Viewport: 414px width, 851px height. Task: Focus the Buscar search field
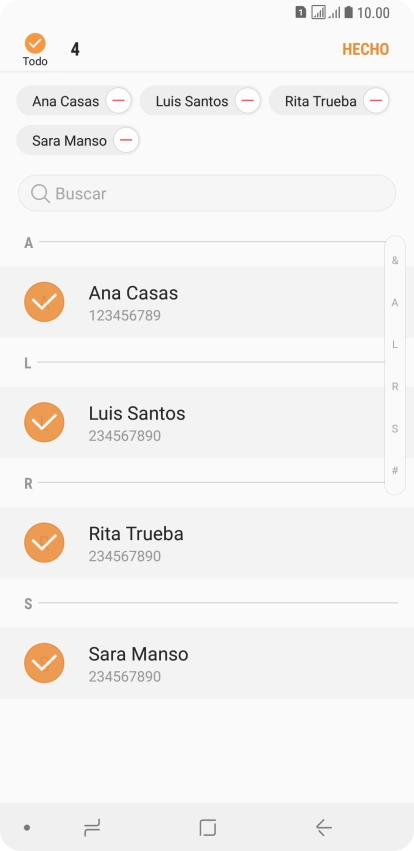pyautogui.click(x=207, y=193)
